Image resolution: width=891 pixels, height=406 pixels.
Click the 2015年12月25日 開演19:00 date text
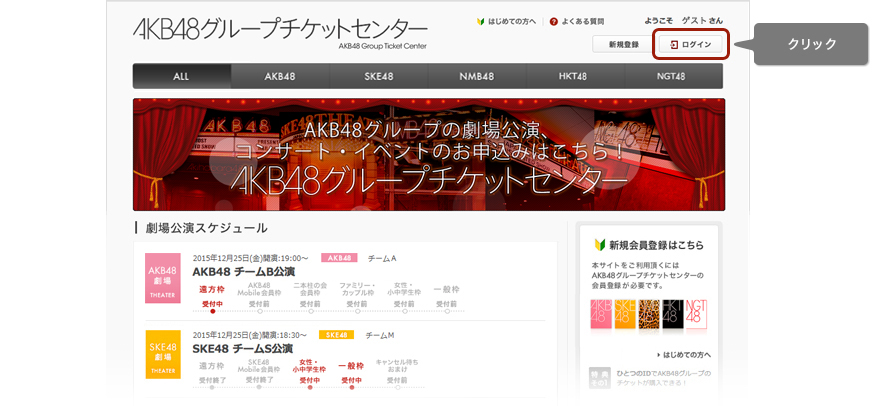click(251, 258)
